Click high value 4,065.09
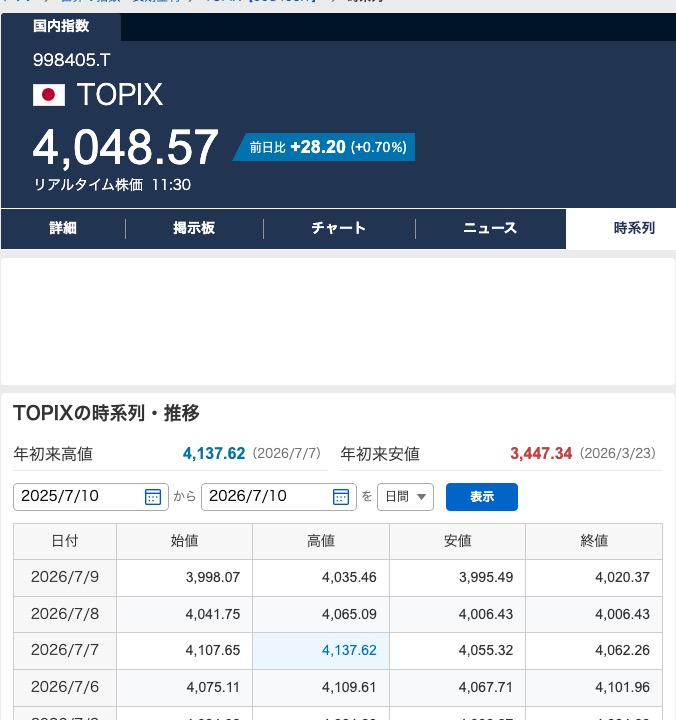The width and height of the screenshot is (676, 720). [x=349, y=614]
